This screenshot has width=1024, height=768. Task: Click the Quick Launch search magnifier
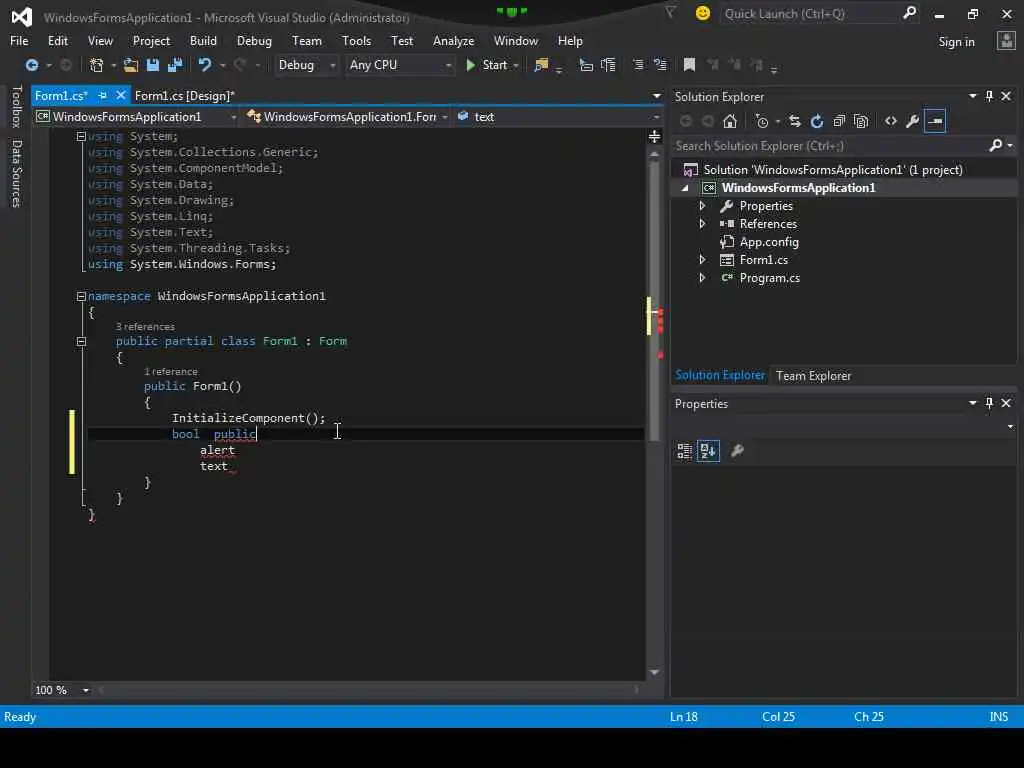[x=909, y=13]
